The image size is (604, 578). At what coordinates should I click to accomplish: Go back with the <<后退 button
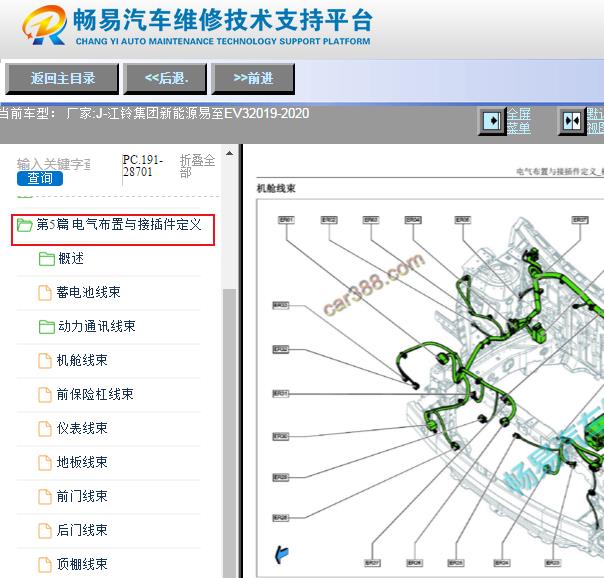[165, 79]
